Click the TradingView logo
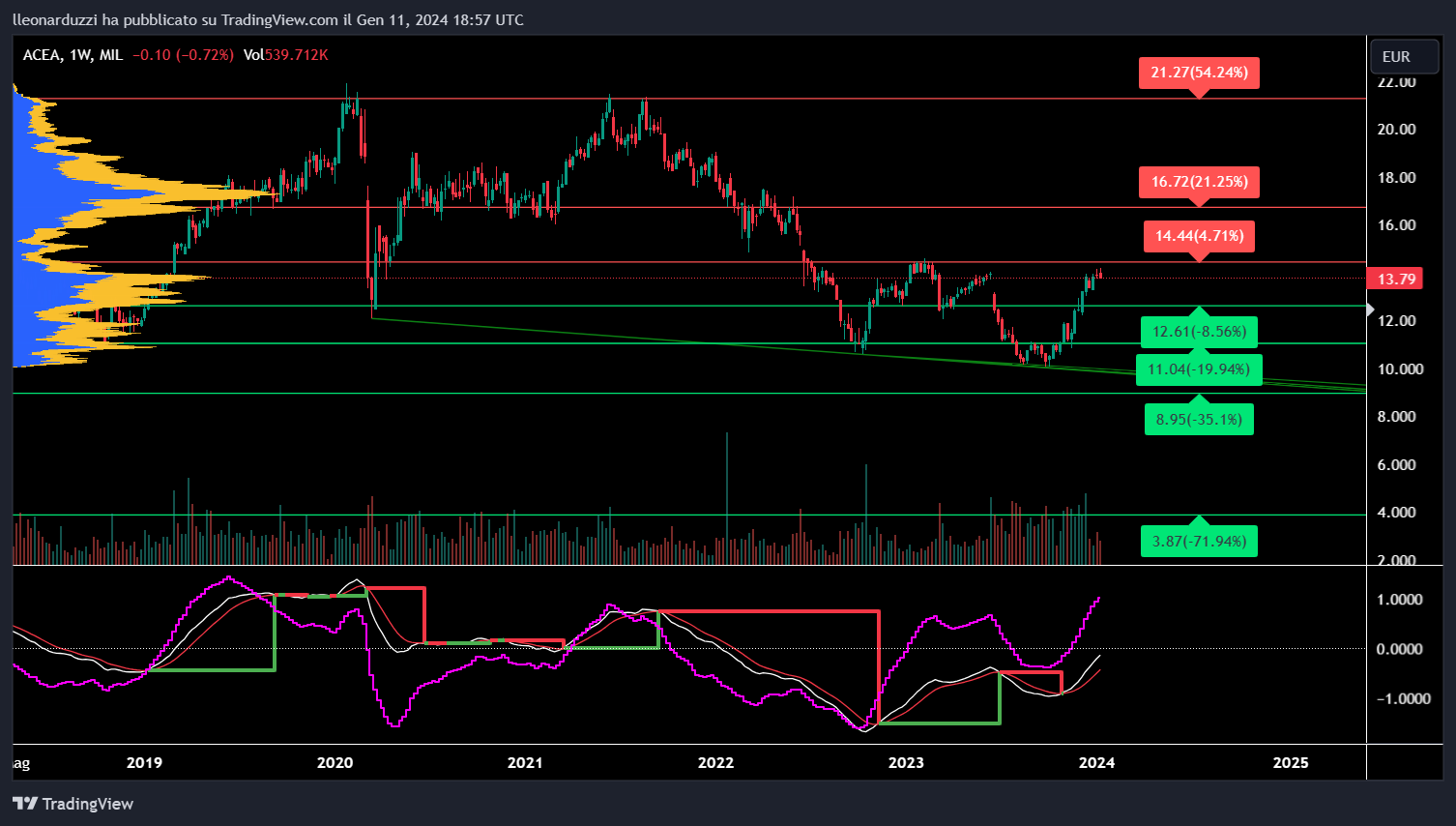 (73, 804)
